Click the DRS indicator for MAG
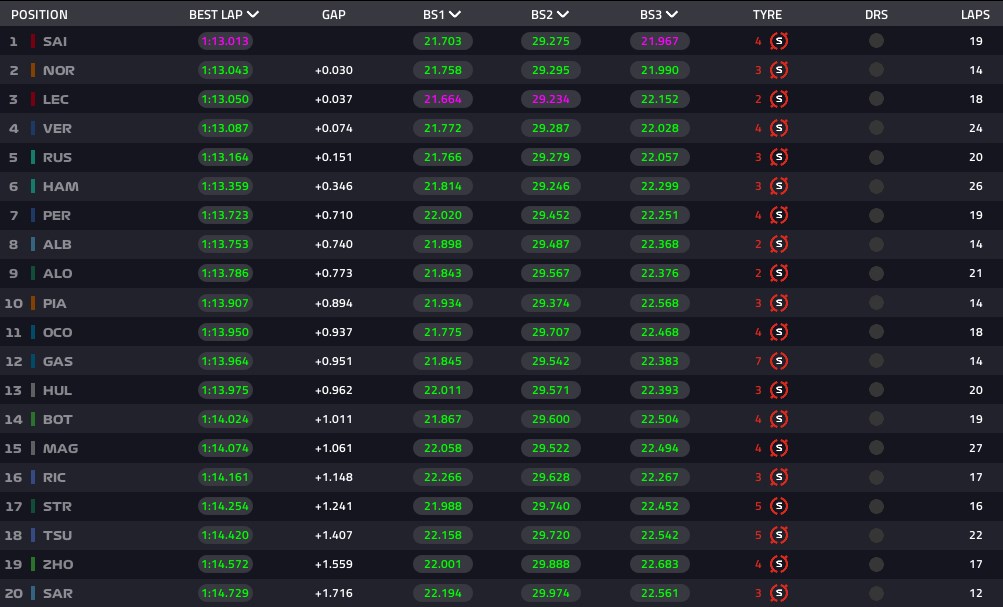The width and height of the screenshot is (1003, 607). 876,448
